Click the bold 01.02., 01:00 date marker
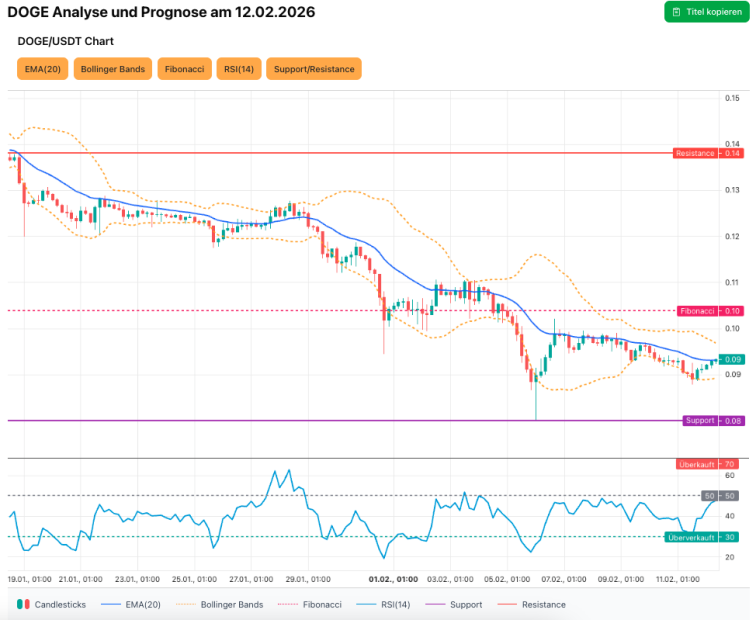This screenshot has width=756, height=620. 393,579
